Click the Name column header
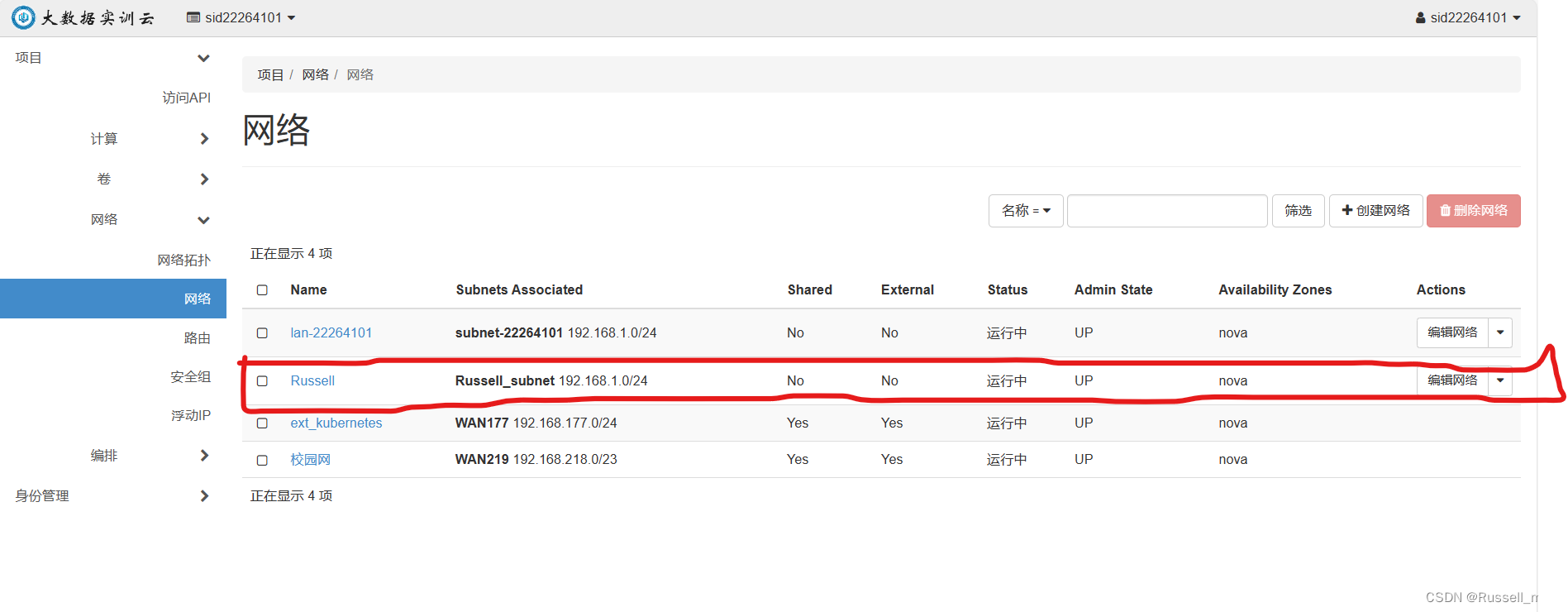This screenshot has height=612, width=1568. [308, 289]
